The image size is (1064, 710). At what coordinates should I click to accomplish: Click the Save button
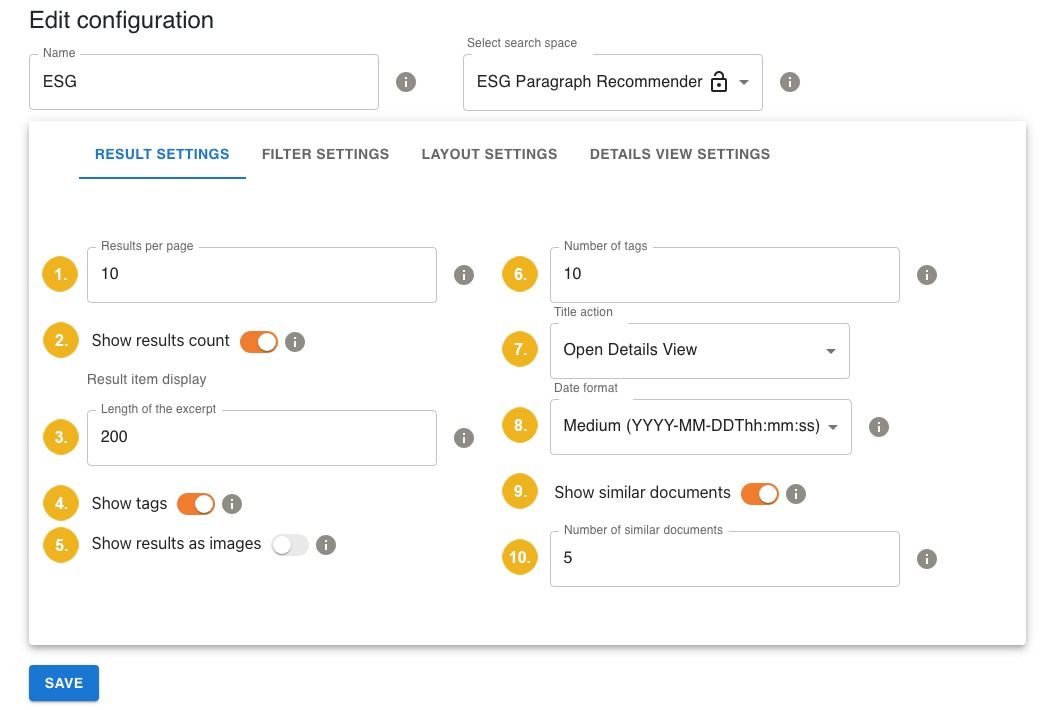[64, 683]
